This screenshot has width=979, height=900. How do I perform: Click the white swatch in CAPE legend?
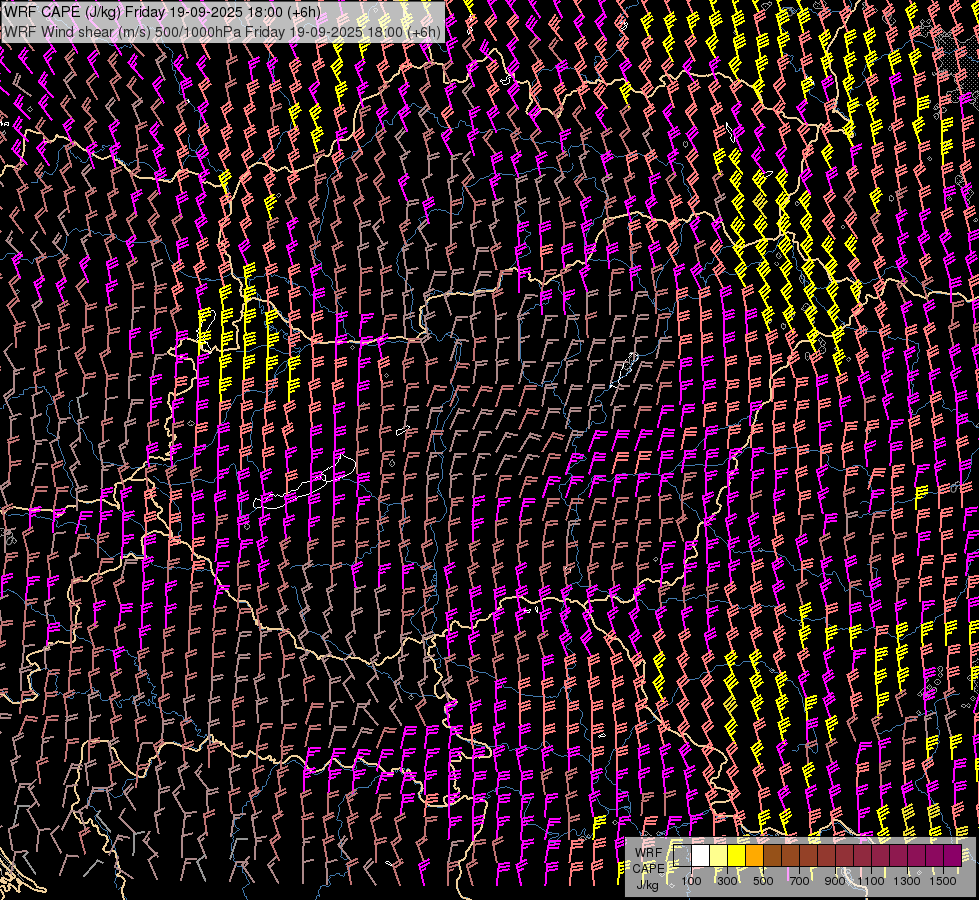tap(701, 856)
